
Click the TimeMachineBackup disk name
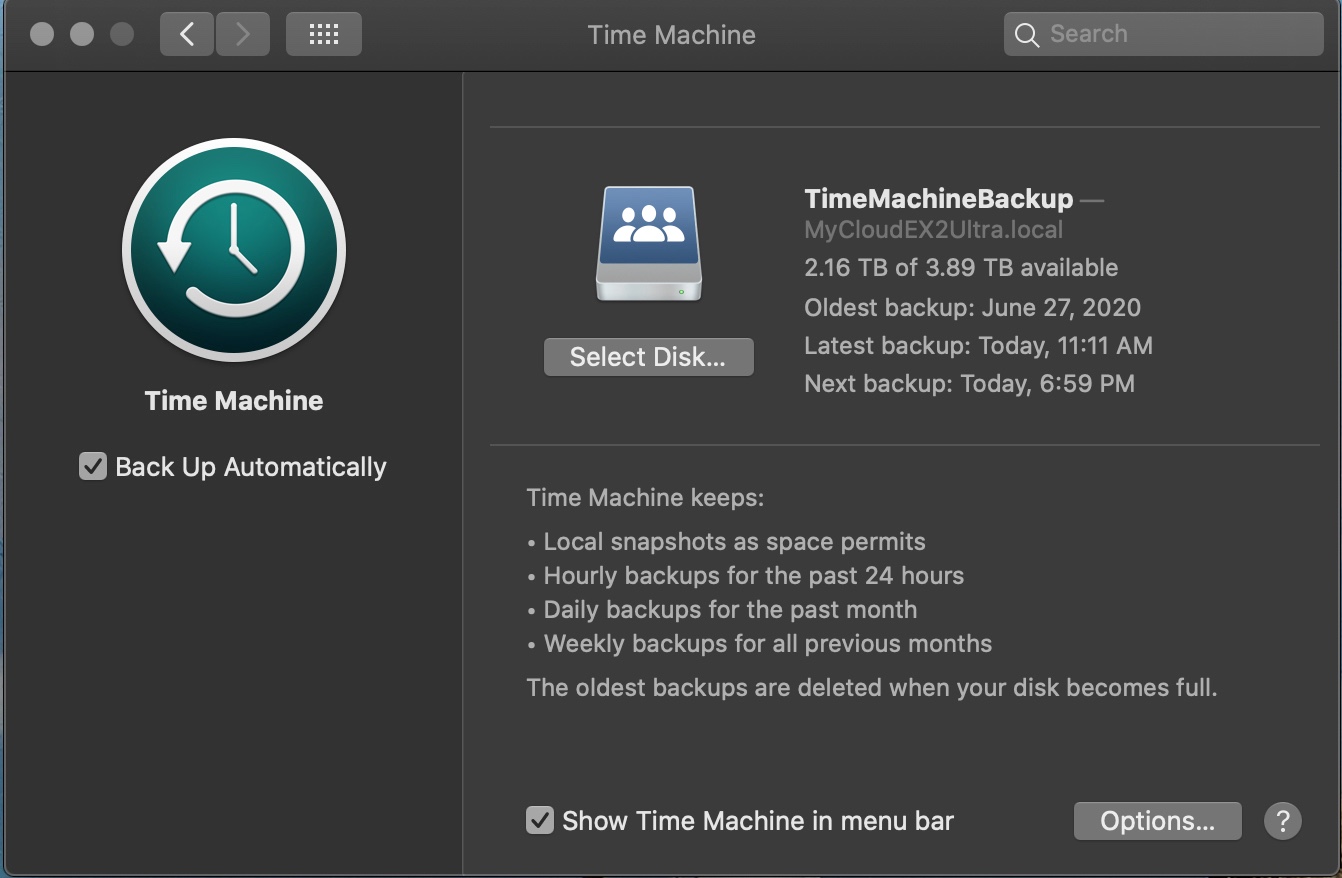(938, 199)
